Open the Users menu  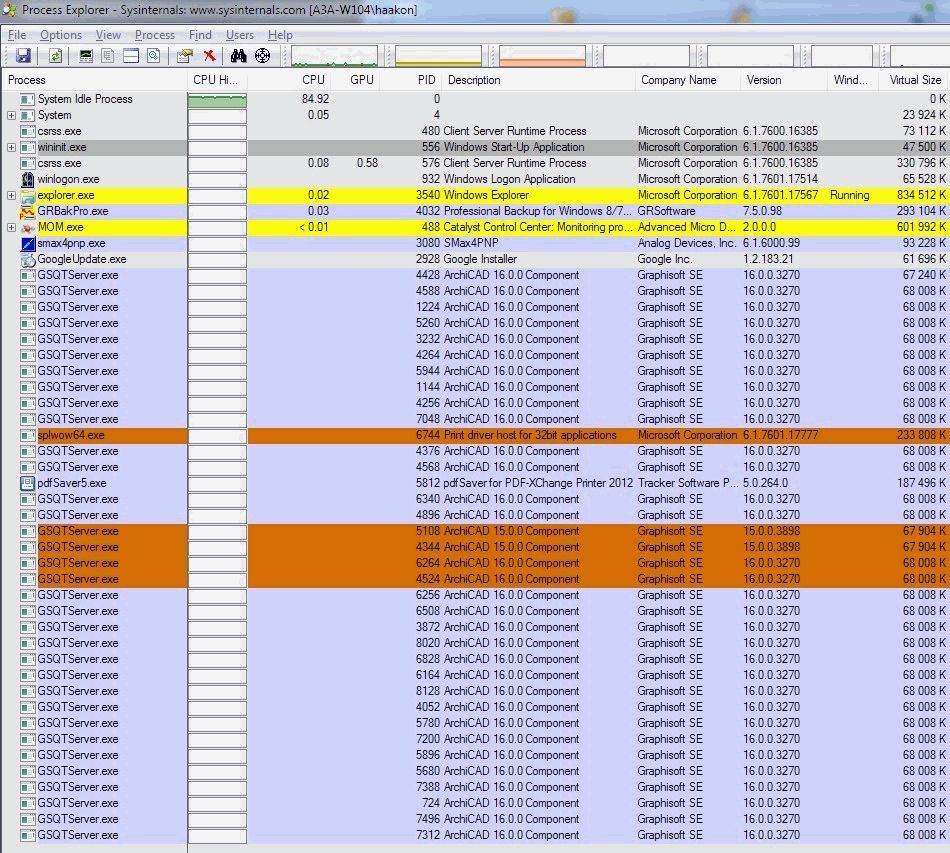pyautogui.click(x=240, y=35)
